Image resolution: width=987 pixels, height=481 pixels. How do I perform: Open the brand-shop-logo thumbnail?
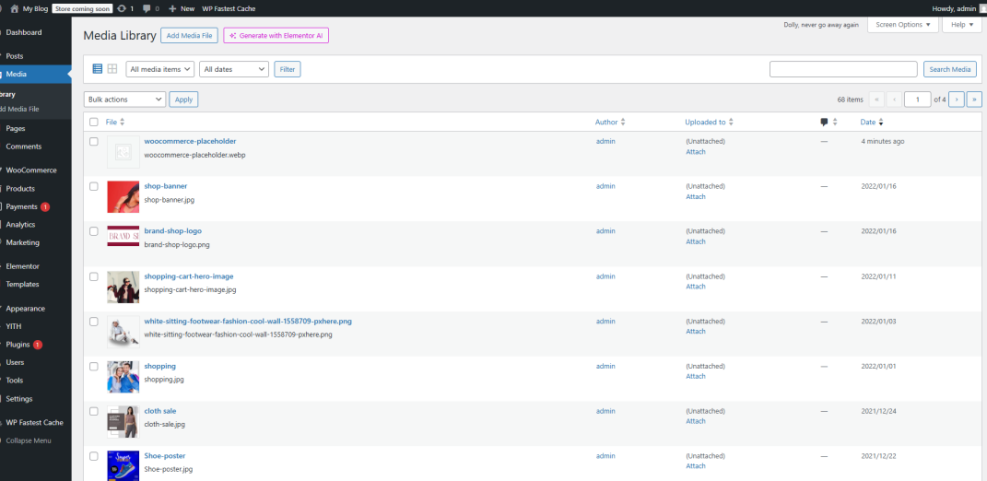[123, 236]
